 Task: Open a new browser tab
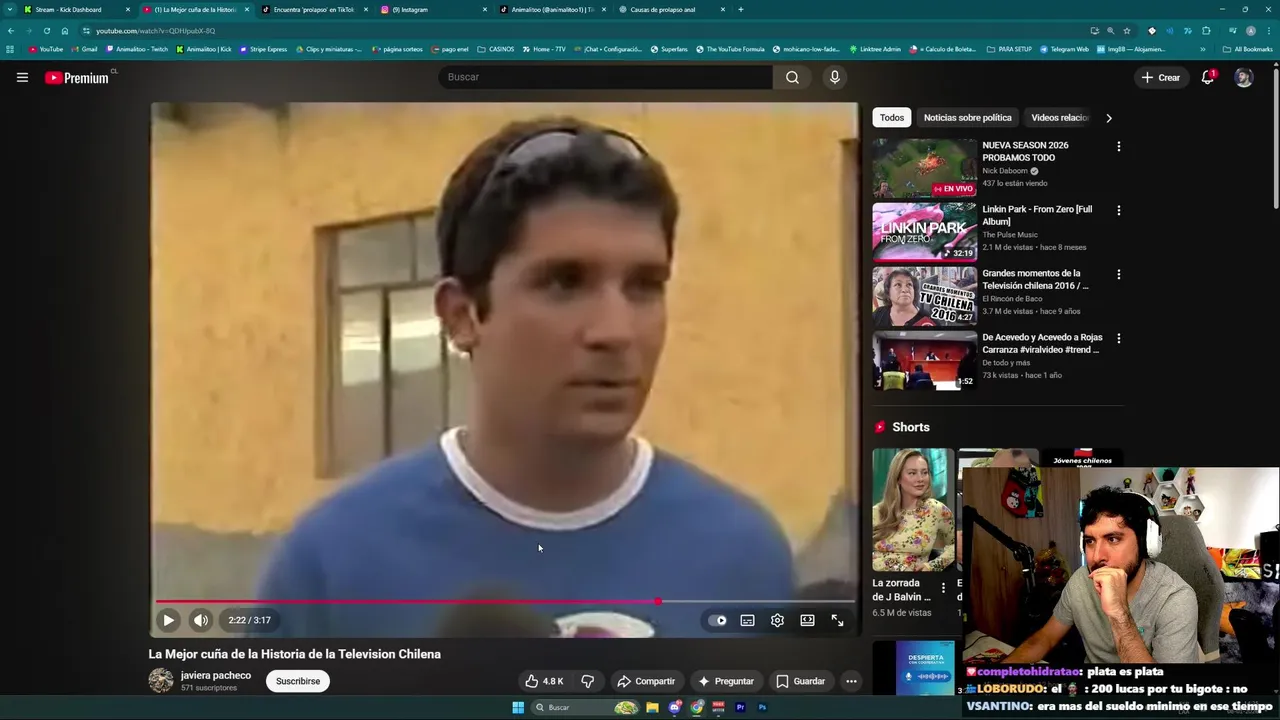740,9
